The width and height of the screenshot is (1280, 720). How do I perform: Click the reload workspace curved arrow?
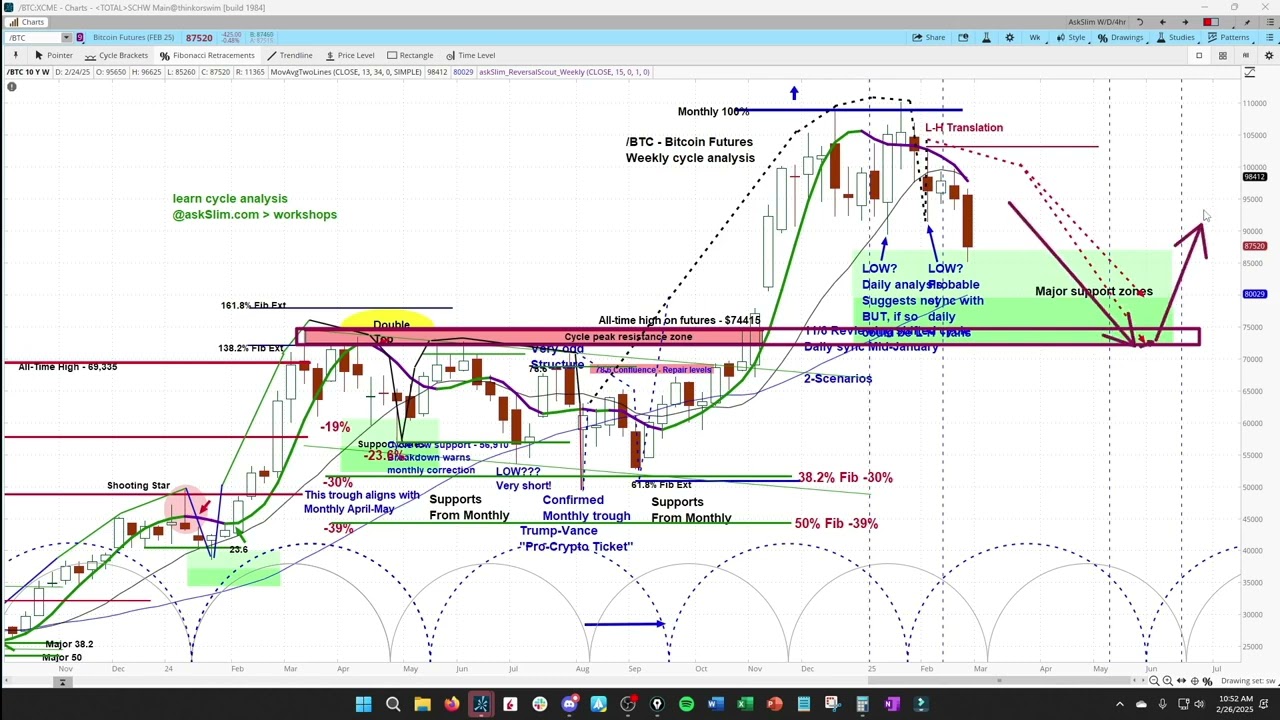click(x=1141, y=22)
